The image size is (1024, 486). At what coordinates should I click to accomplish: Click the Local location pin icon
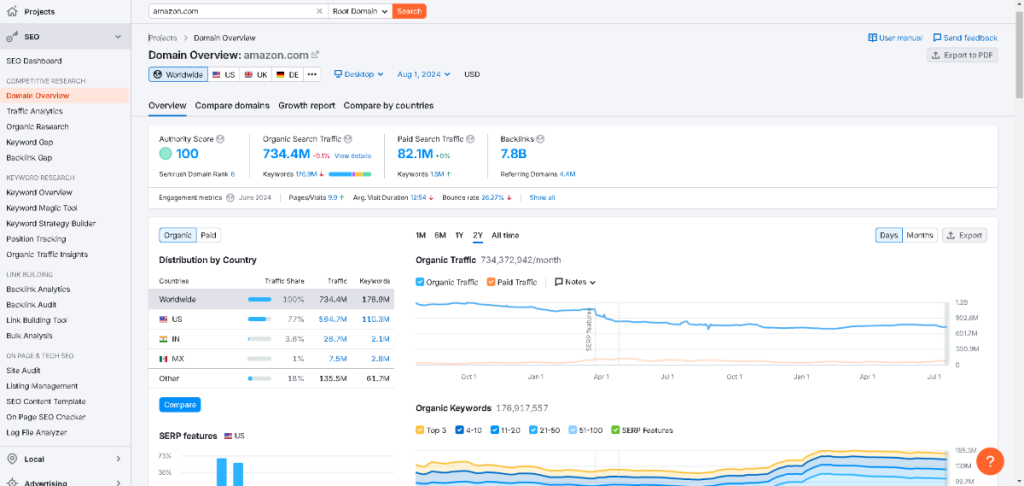12,459
